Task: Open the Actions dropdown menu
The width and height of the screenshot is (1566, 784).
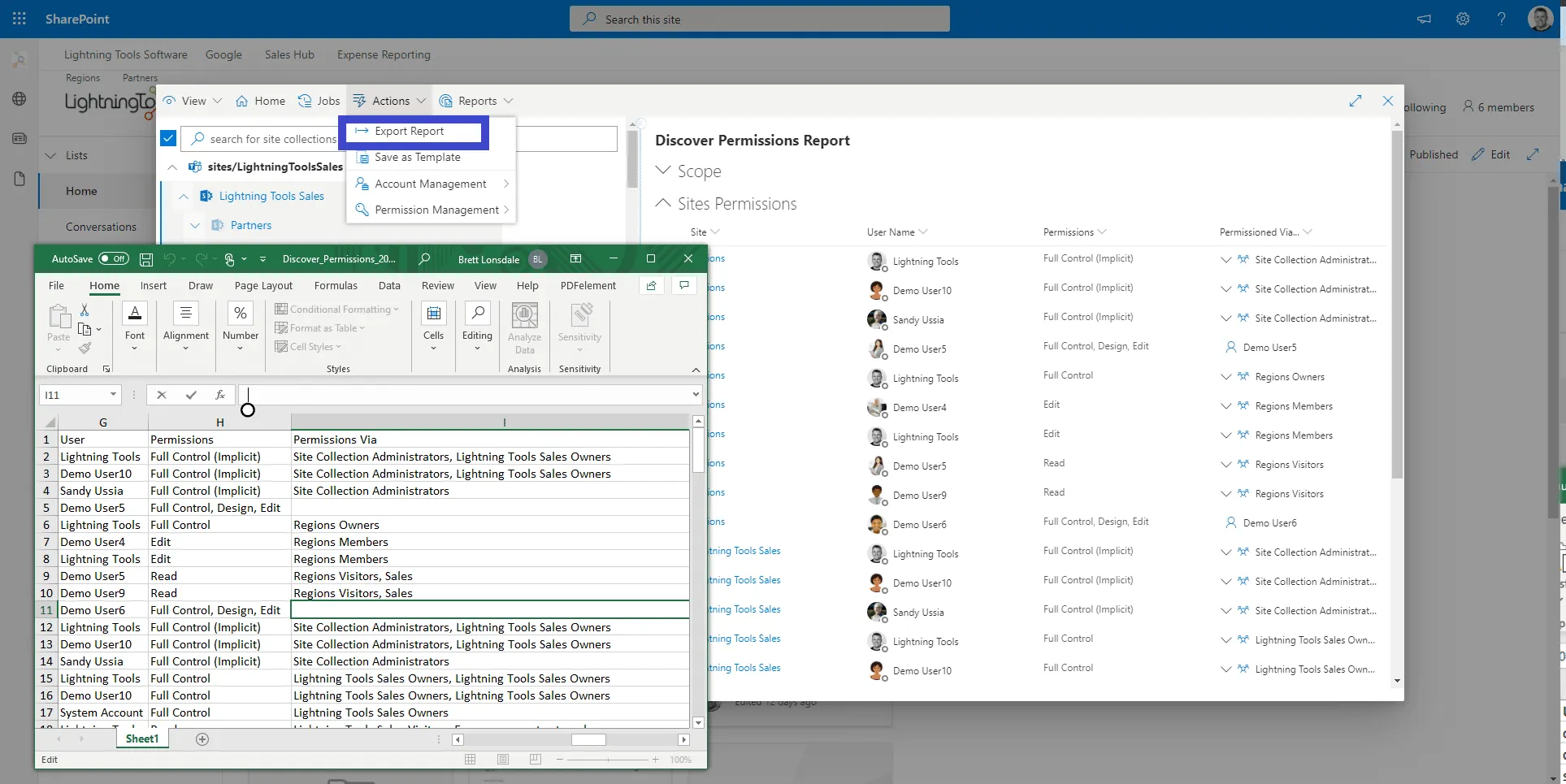Action: tap(388, 100)
